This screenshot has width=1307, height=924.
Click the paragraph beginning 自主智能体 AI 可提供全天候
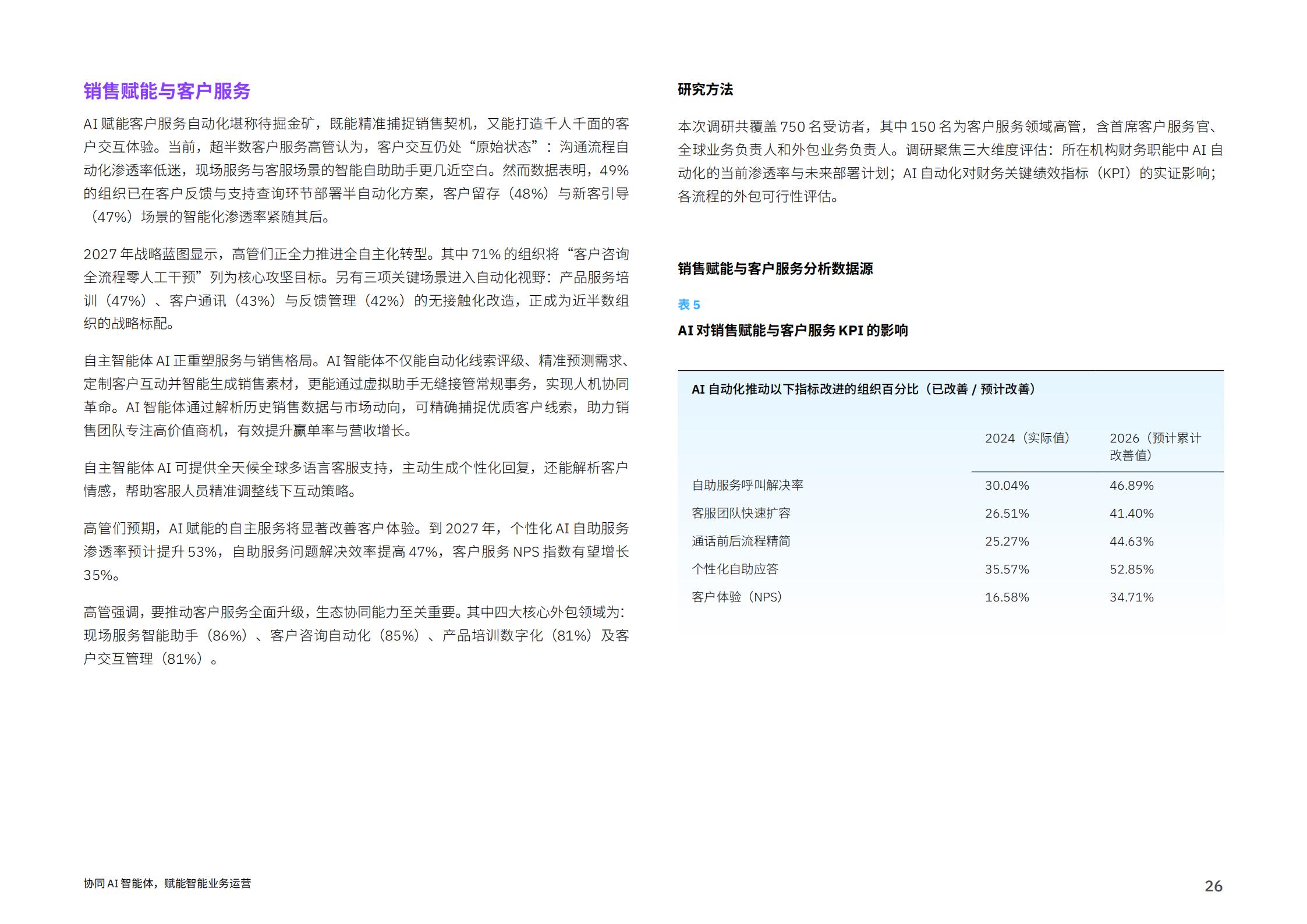tap(356, 480)
